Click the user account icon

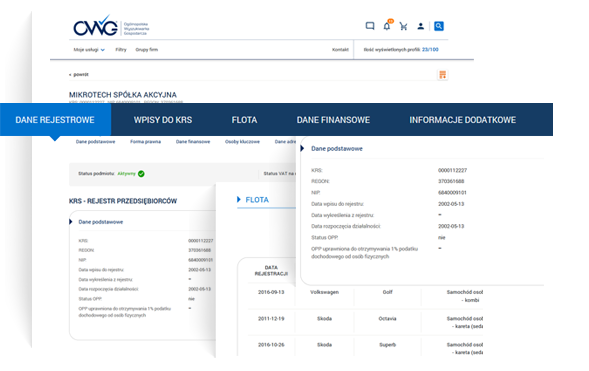tap(421, 26)
